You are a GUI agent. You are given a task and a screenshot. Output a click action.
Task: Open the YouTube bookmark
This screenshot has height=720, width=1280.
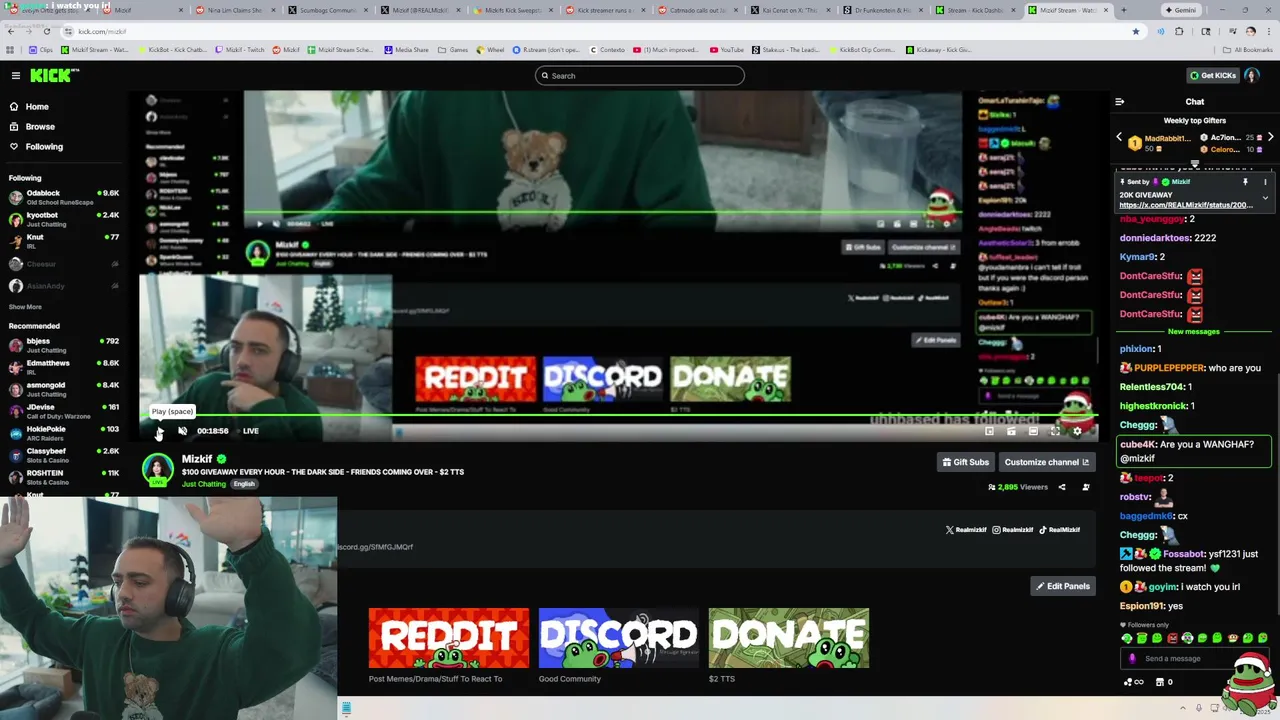(727, 49)
